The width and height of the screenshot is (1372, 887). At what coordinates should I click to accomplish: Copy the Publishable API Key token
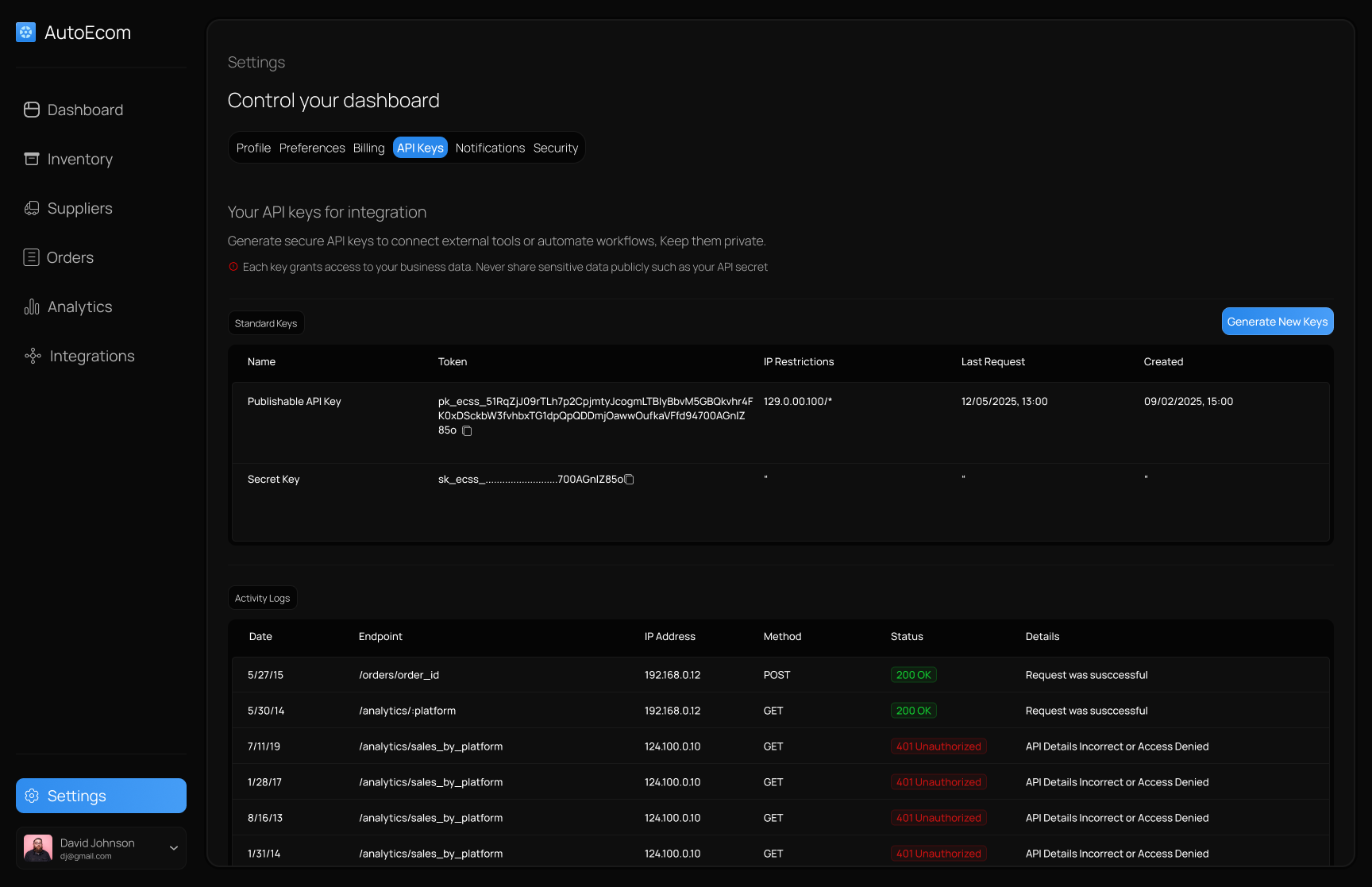[x=467, y=431]
